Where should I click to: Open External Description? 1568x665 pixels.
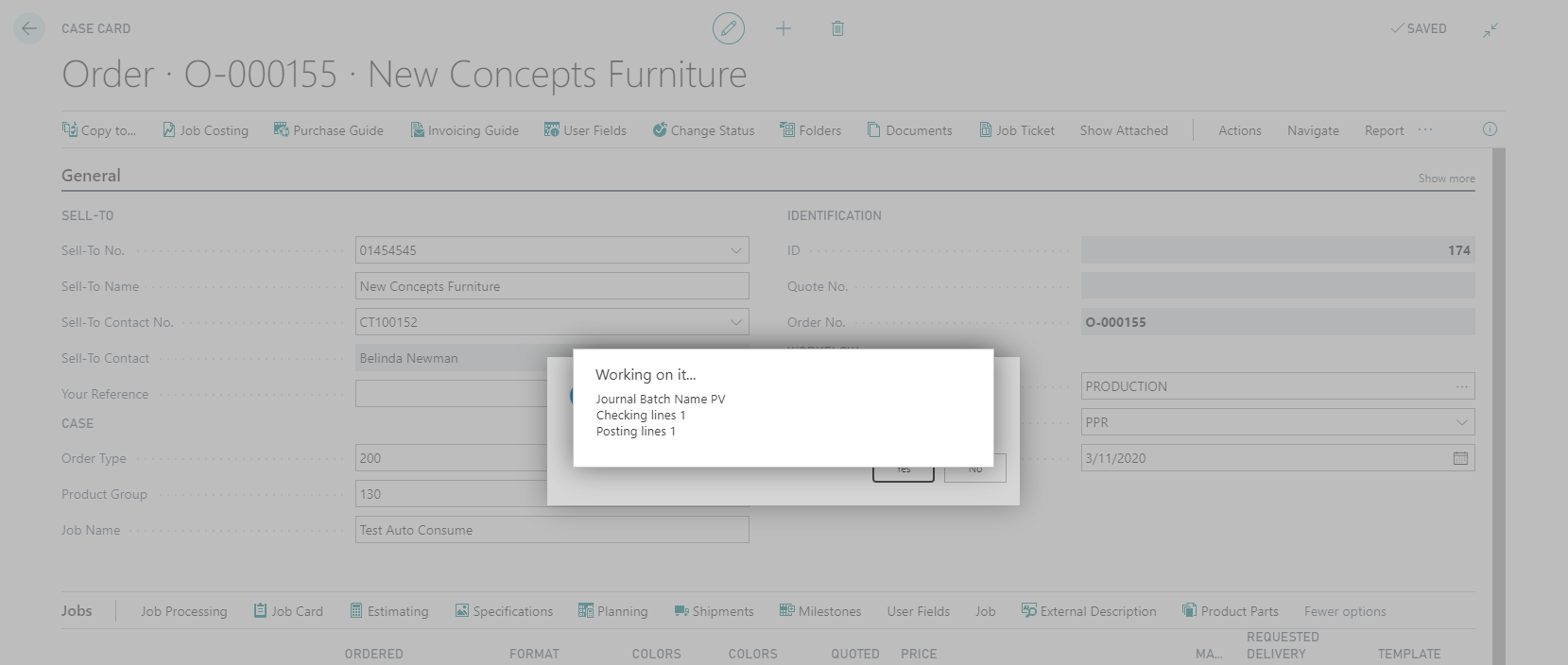point(1089,611)
